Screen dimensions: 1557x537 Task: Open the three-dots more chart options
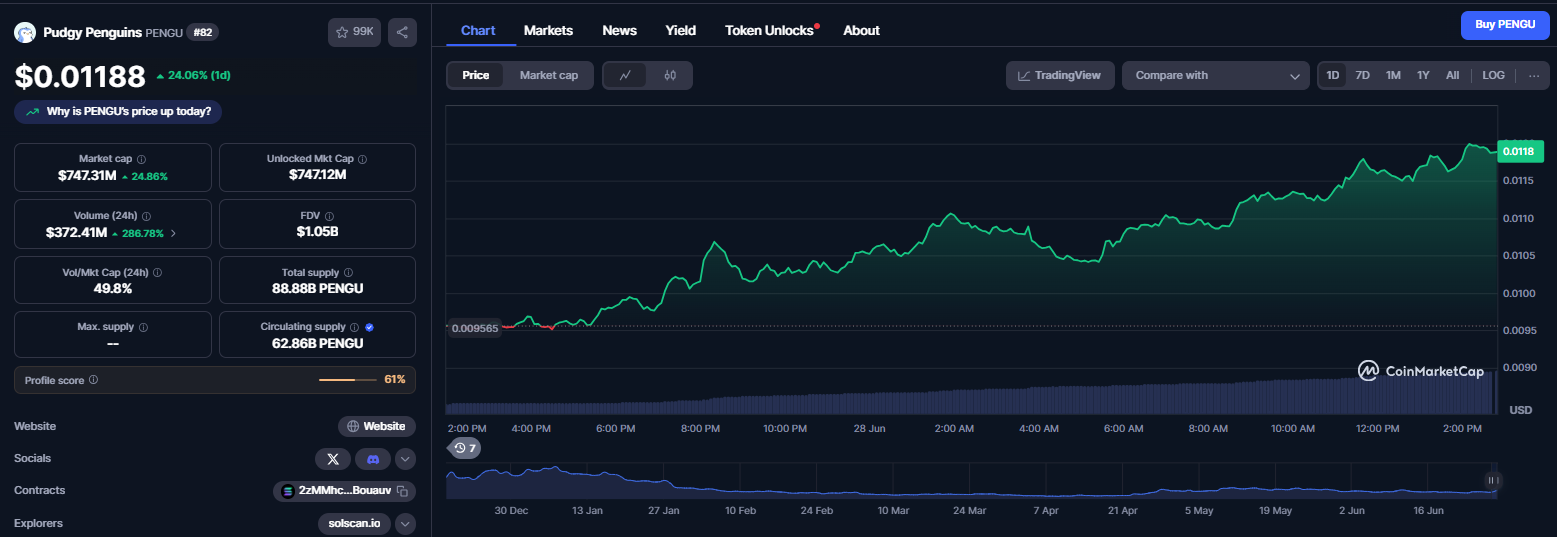click(1534, 75)
